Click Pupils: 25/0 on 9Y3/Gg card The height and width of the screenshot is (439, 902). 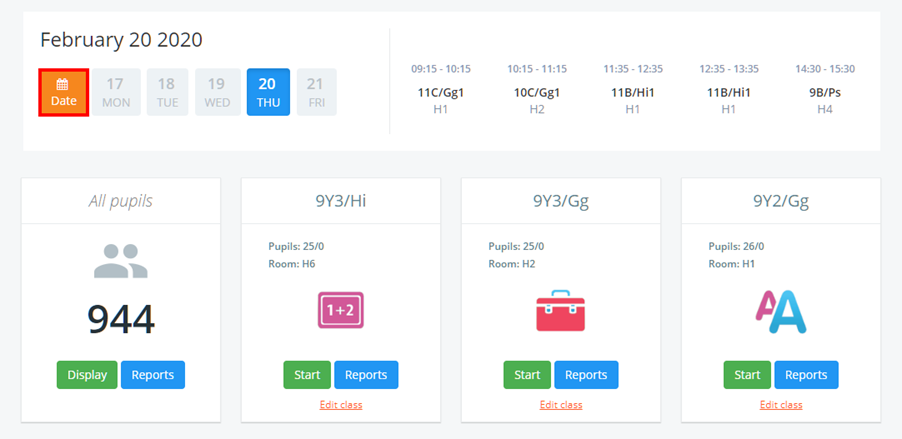517,247
